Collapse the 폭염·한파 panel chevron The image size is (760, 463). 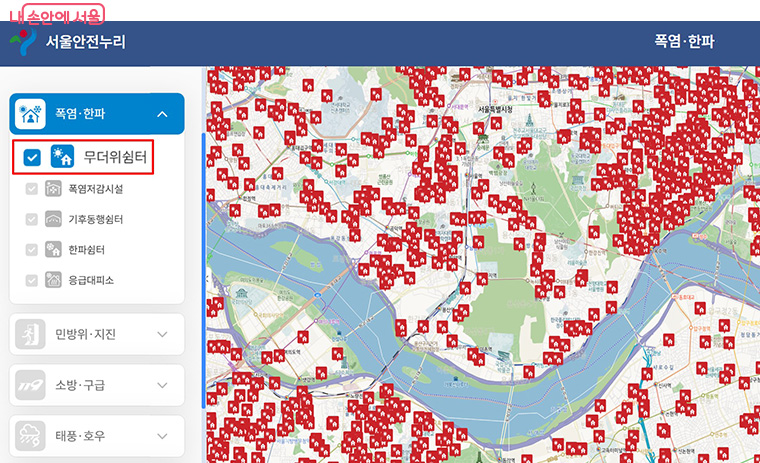[162, 114]
